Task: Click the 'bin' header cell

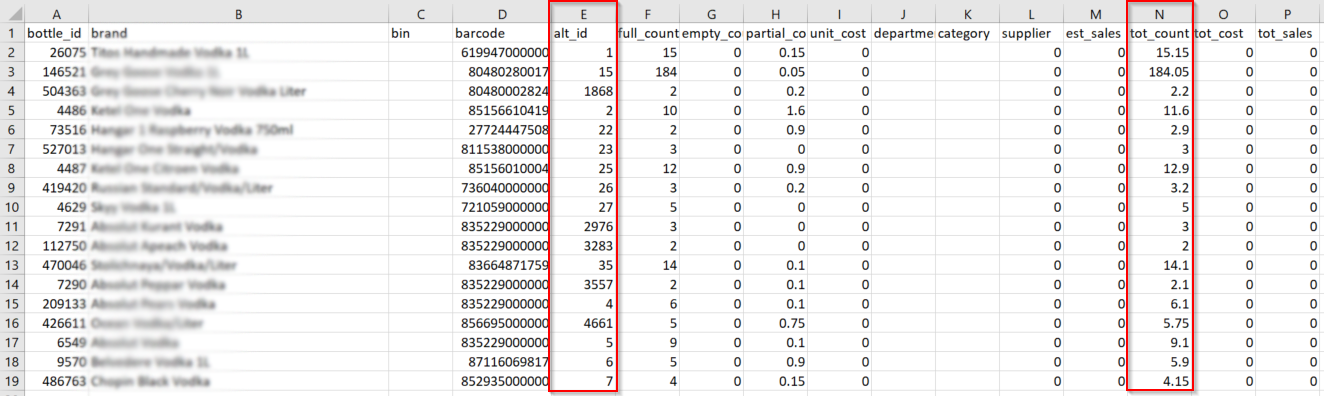Action: tap(420, 33)
